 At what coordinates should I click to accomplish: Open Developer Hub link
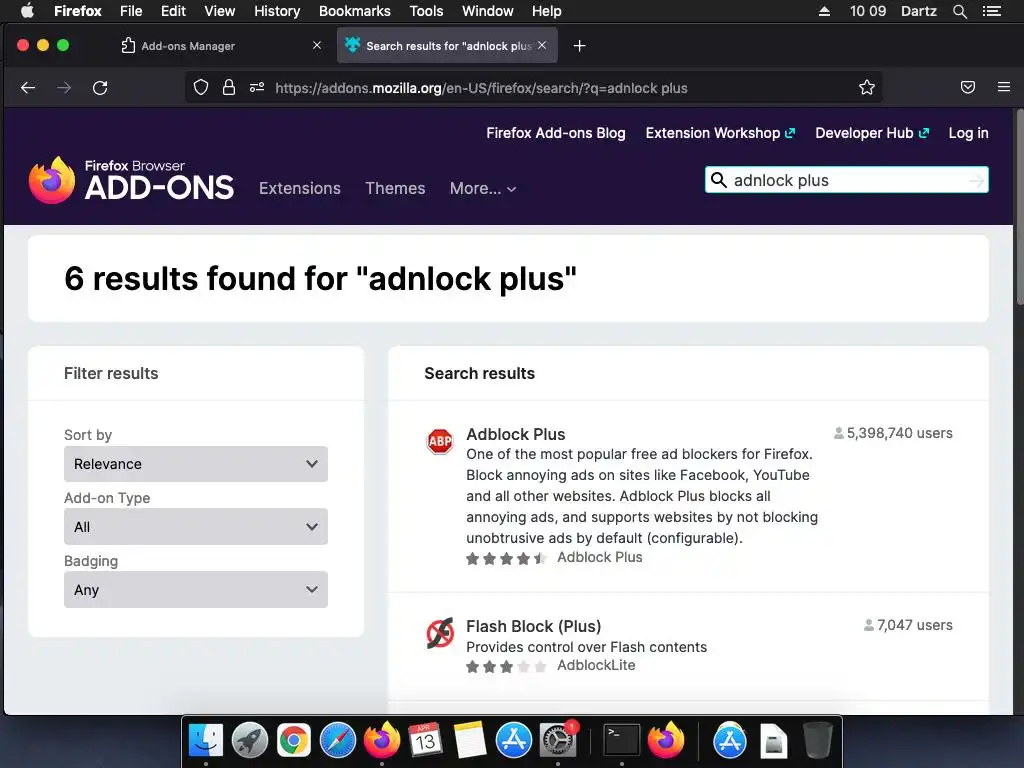(872, 133)
